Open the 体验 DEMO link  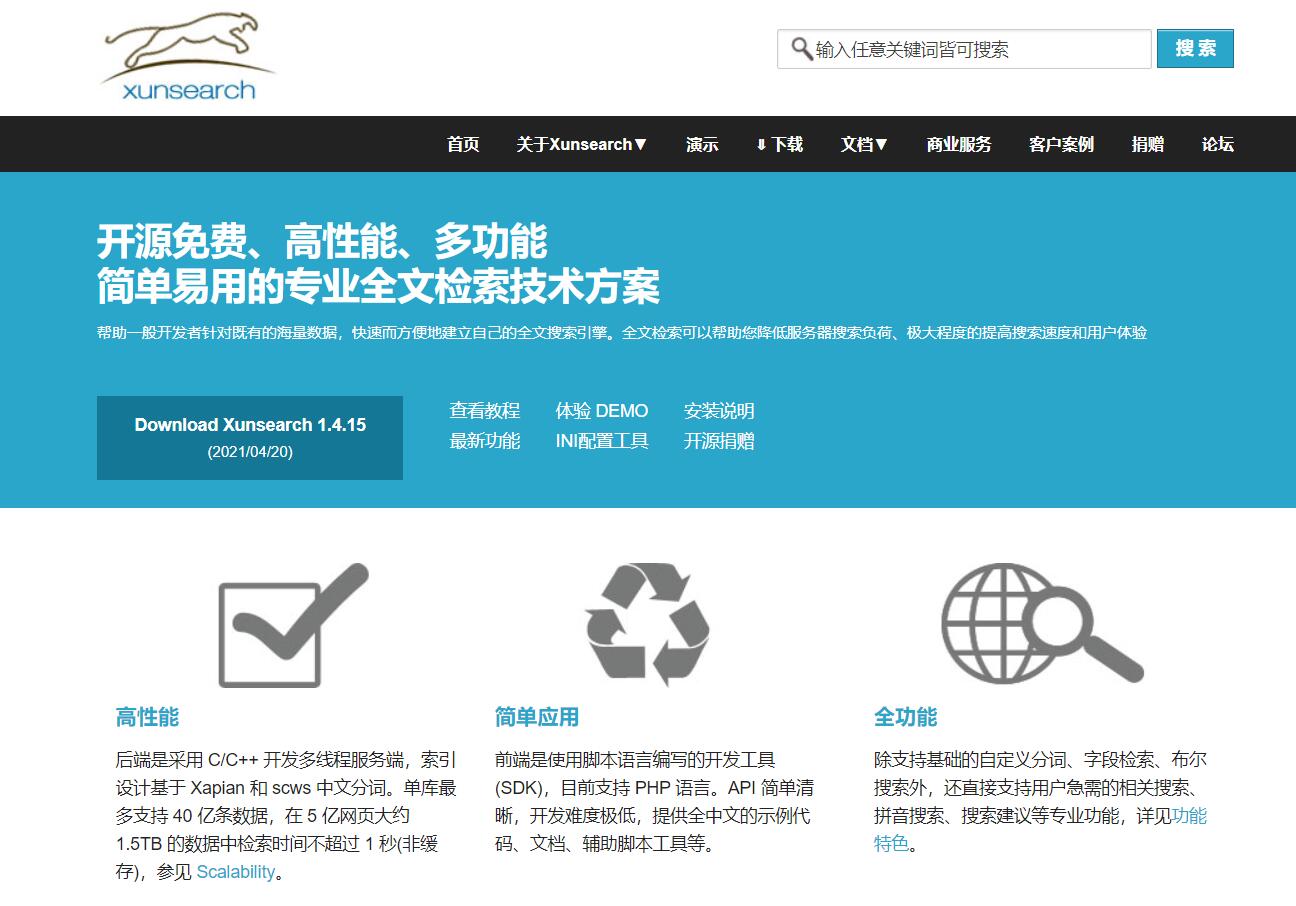pos(602,411)
